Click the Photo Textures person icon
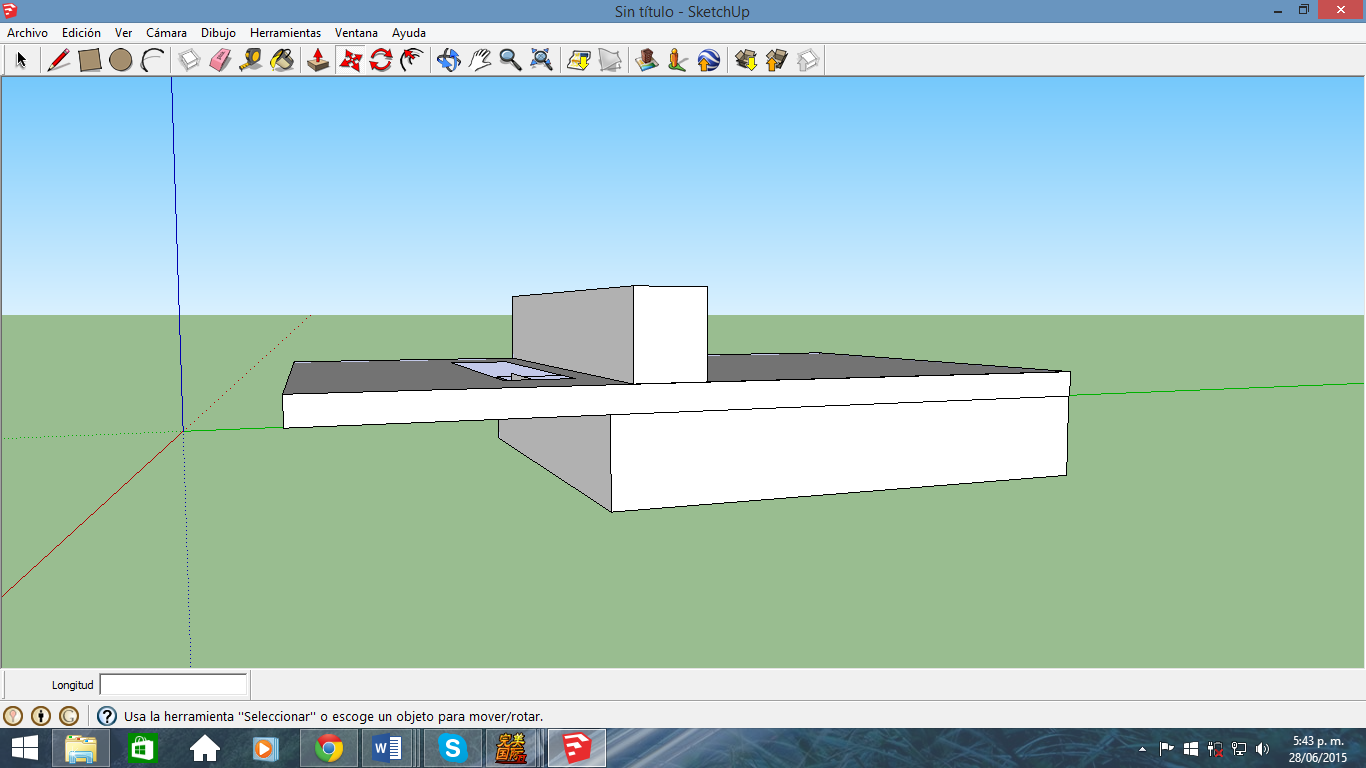This screenshot has width=1366, height=768. pos(678,60)
